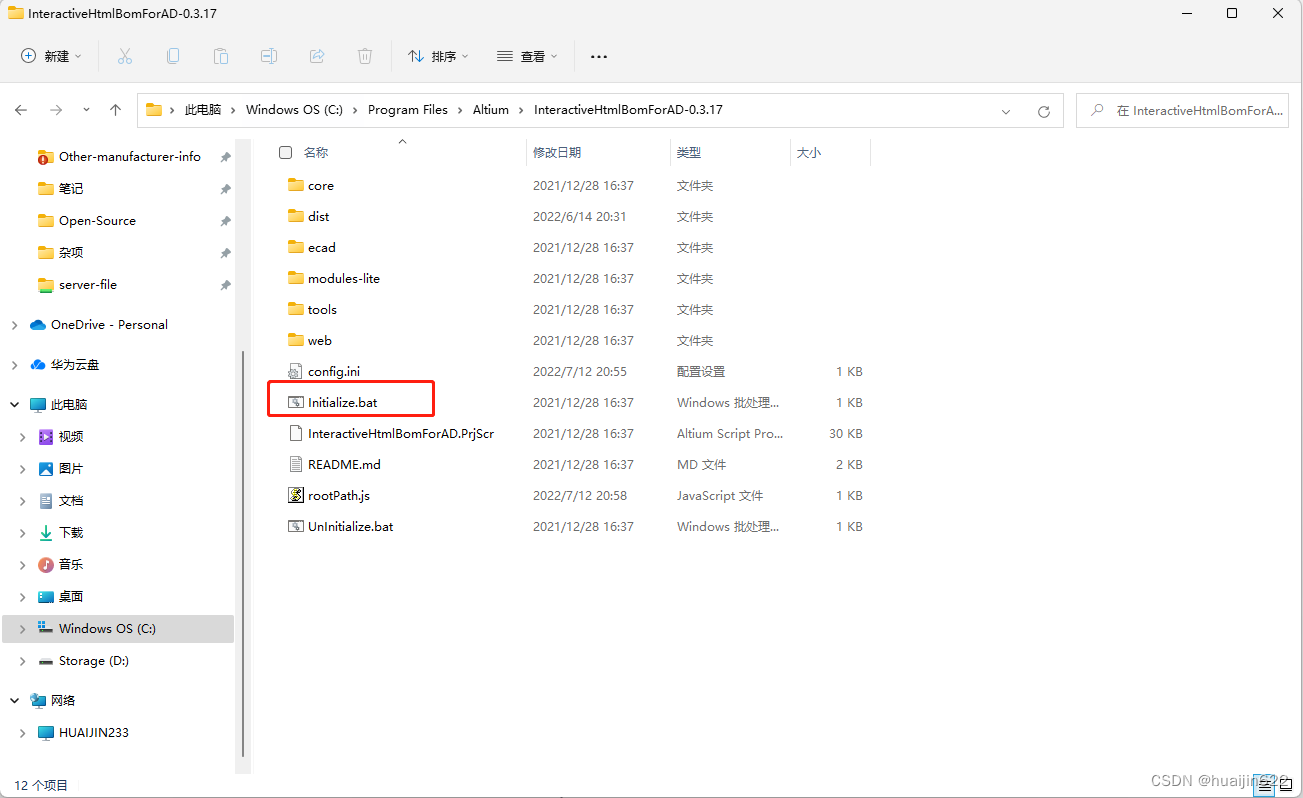The width and height of the screenshot is (1303, 798).
Task: Click the 音乐 music icon in sidebar
Action: coord(46,565)
